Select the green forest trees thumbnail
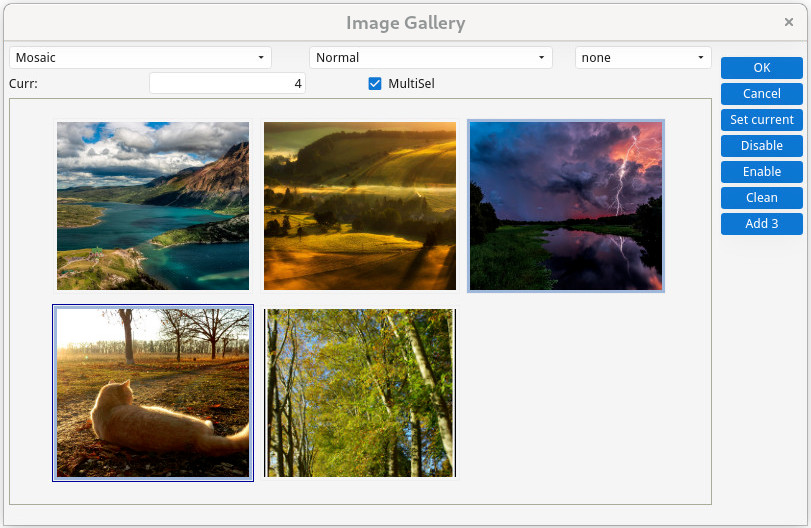 point(360,393)
